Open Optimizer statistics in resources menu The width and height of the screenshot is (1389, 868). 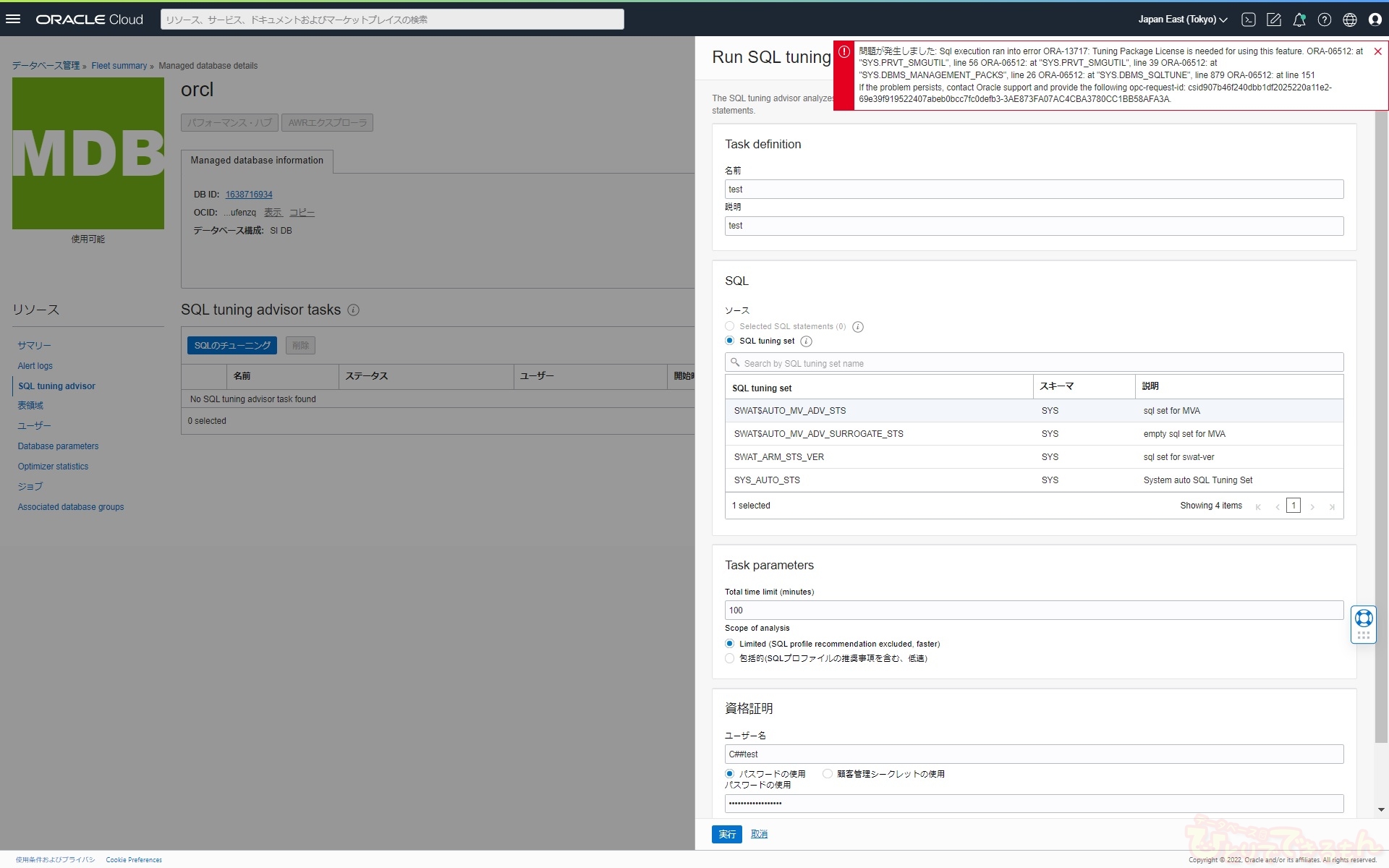[x=53, y=467]
